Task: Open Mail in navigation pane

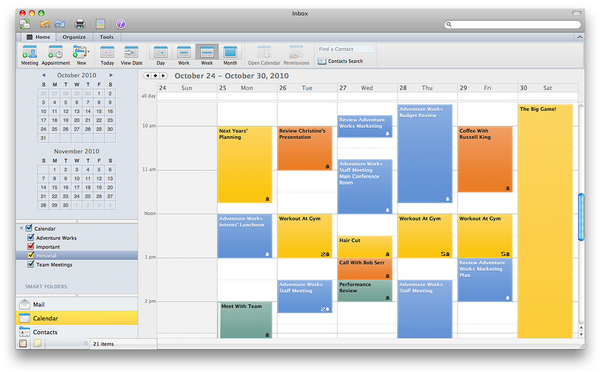Action: click(77, 304)
